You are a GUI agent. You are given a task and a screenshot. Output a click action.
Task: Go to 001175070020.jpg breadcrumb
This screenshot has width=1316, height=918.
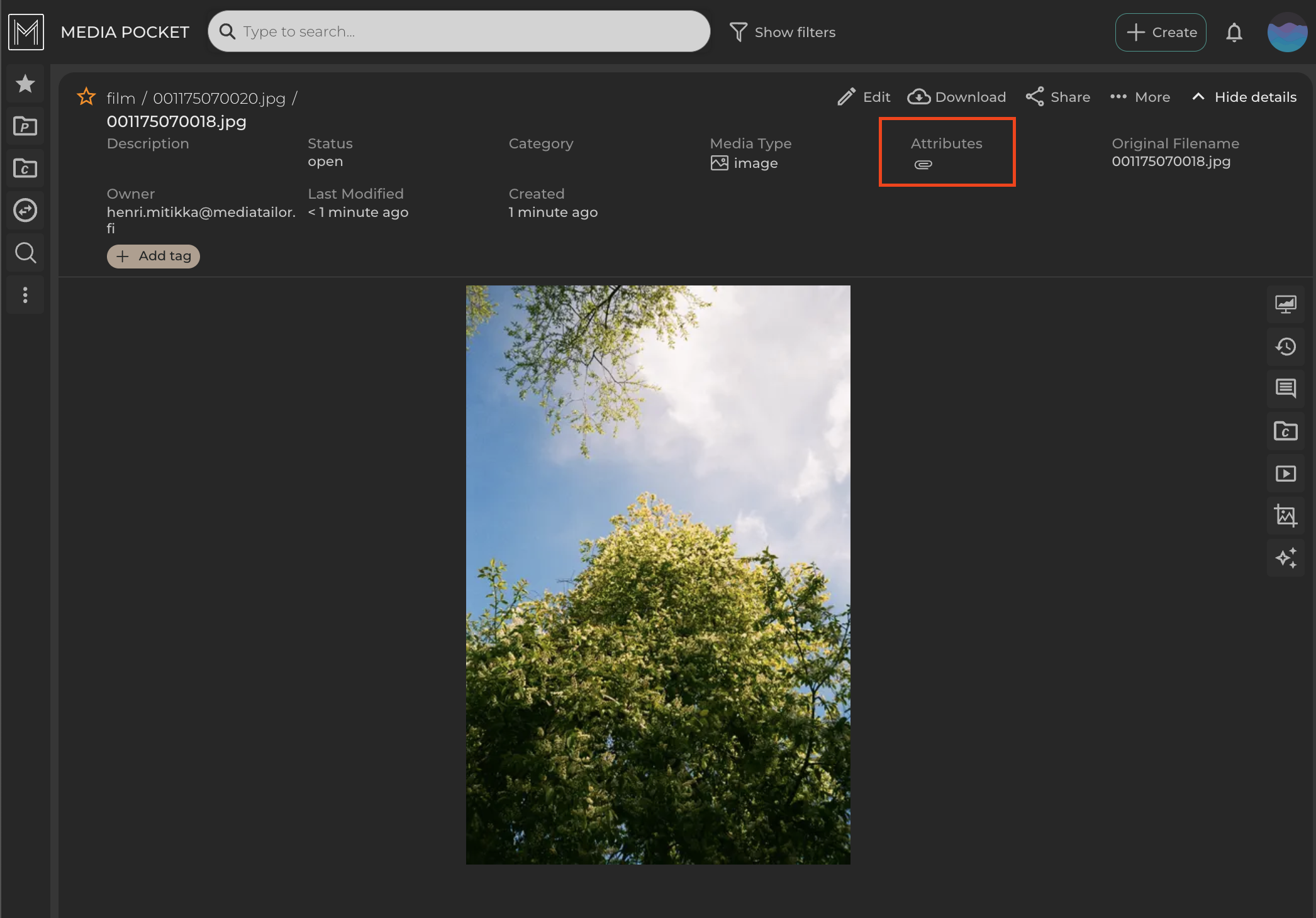pyautogui.click(x=219, y=98)
